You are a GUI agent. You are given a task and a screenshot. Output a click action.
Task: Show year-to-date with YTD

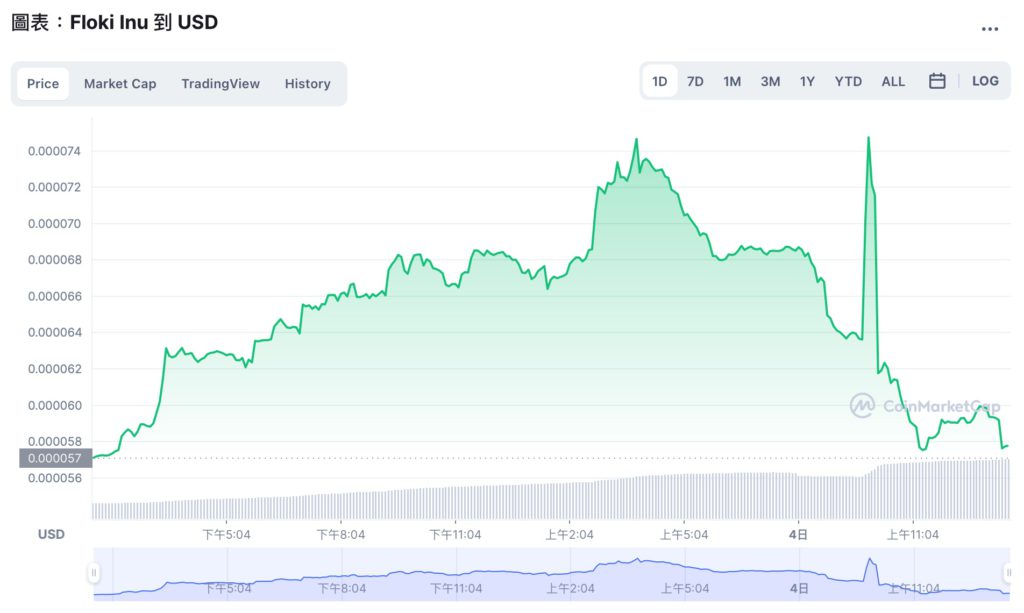[x=848, y=81]
